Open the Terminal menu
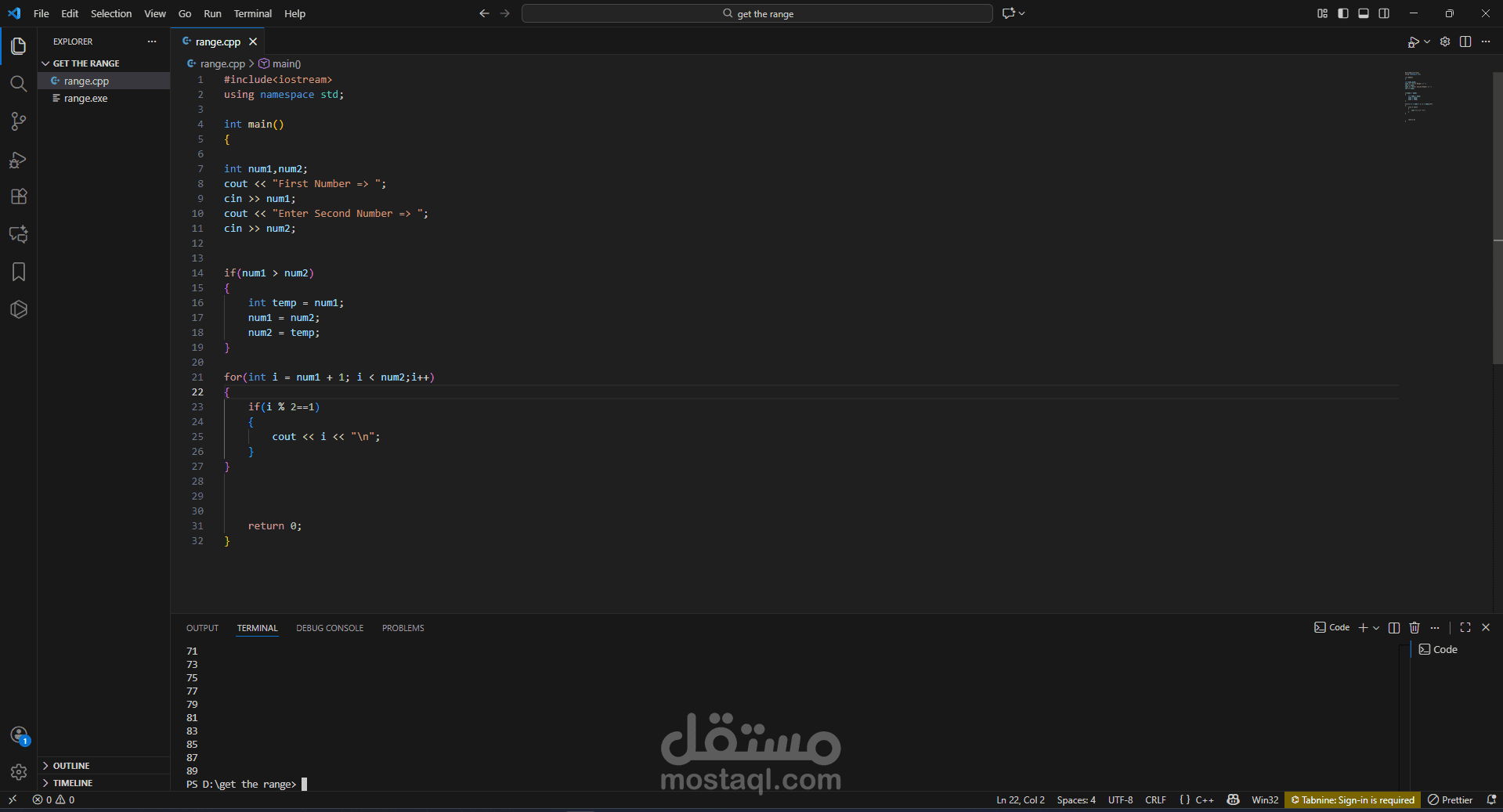 252,13
